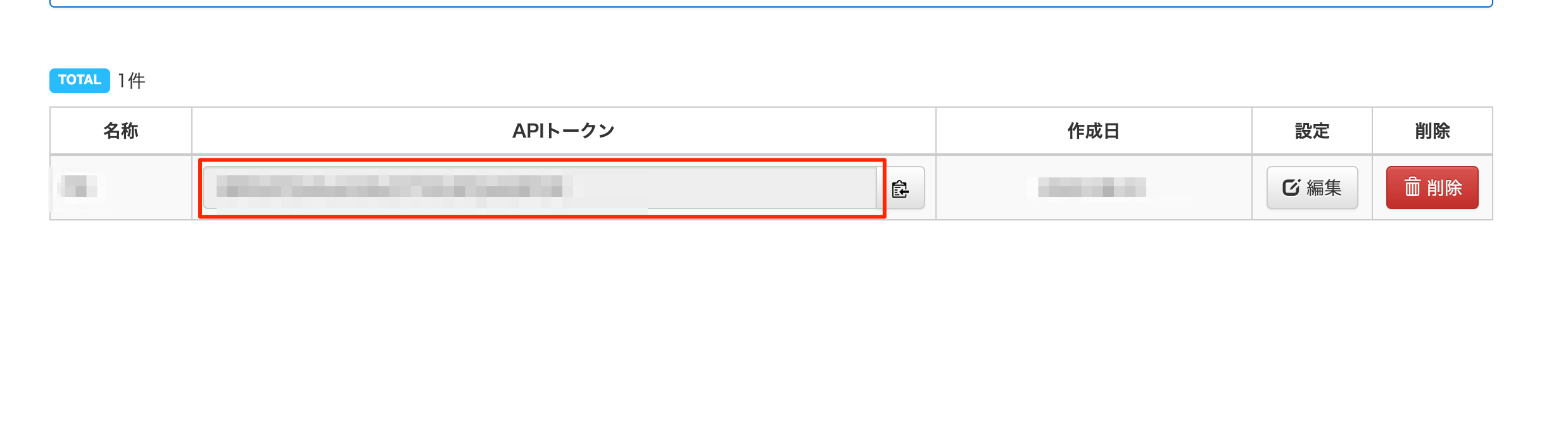This screenshot has height=427, width=1568.
Task: Click the APIトークン column header
Action: point(564,131)
